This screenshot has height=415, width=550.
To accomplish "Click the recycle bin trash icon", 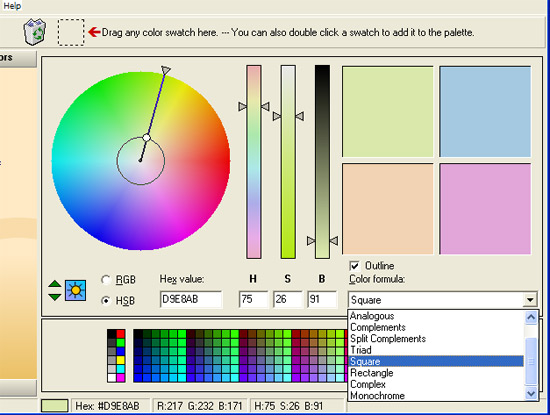I will pos(34,32).
